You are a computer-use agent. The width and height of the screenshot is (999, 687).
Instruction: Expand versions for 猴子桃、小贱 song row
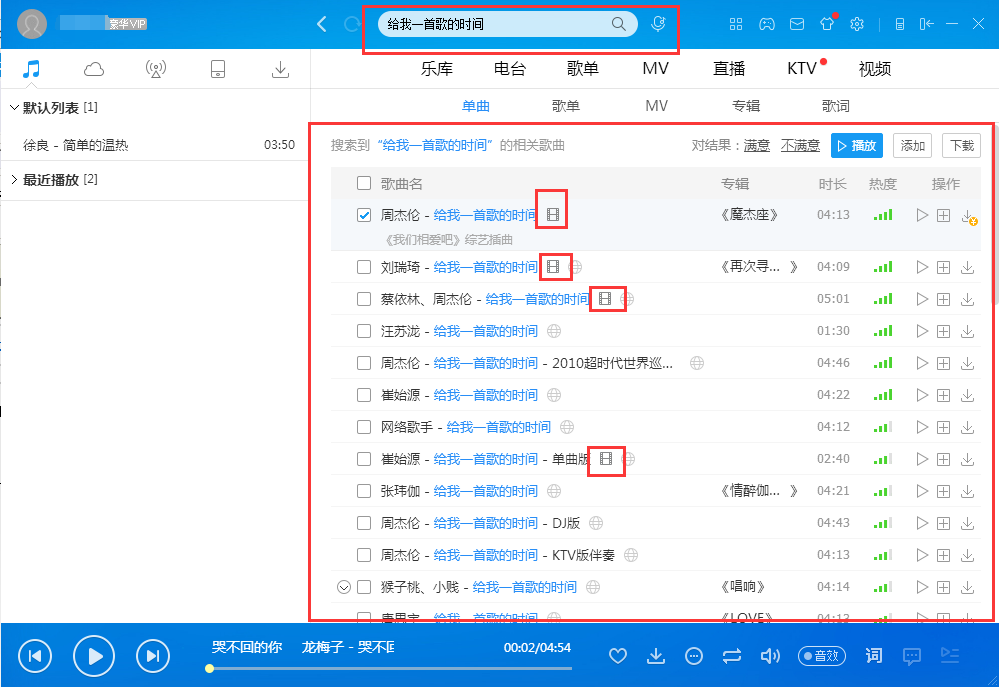tap(344, 587)
